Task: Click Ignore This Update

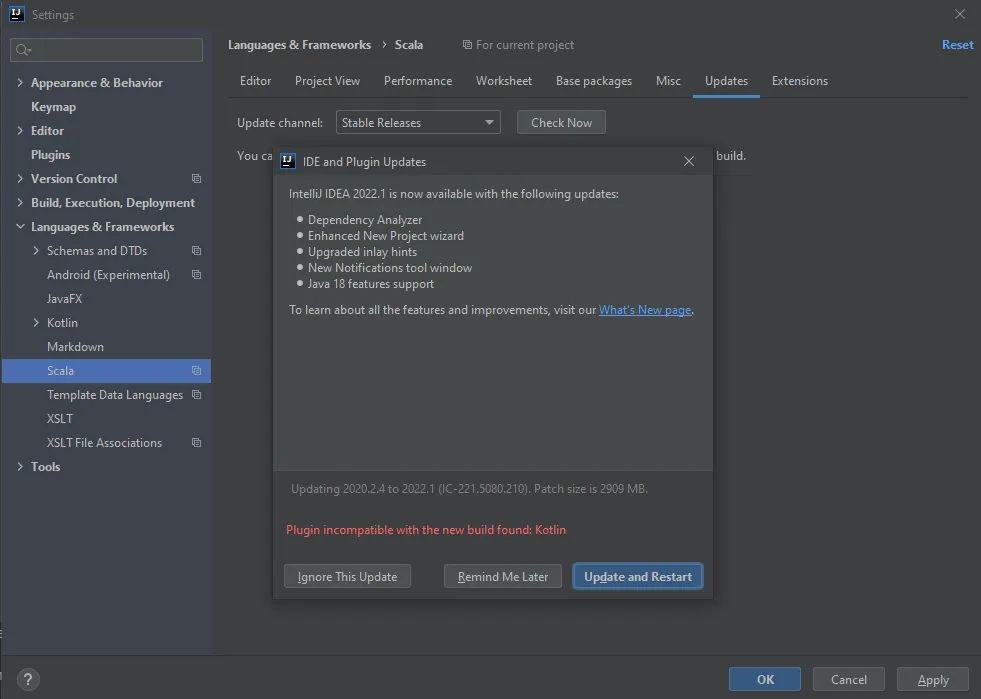Action: (x=347, y=576)
